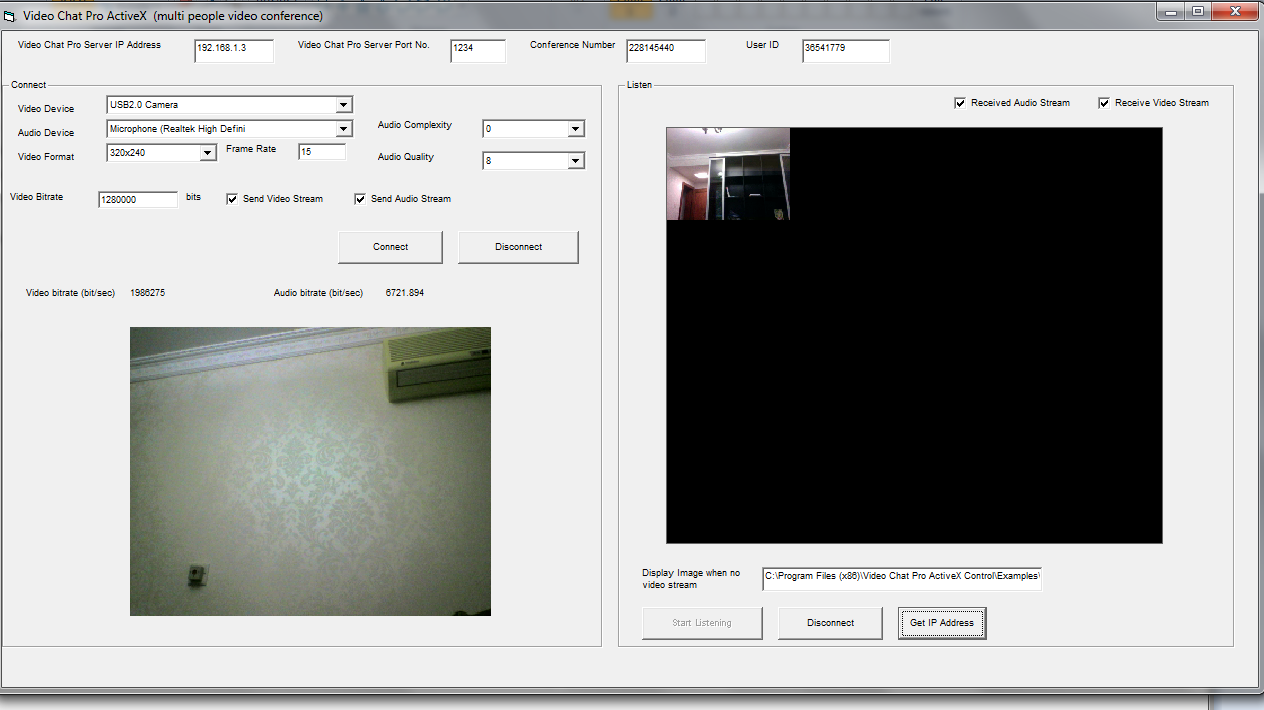Click Disconnect in the Connect panel
Image resolution: width=1264 pixels, height=710 pixels.
[x=518, y=247]
